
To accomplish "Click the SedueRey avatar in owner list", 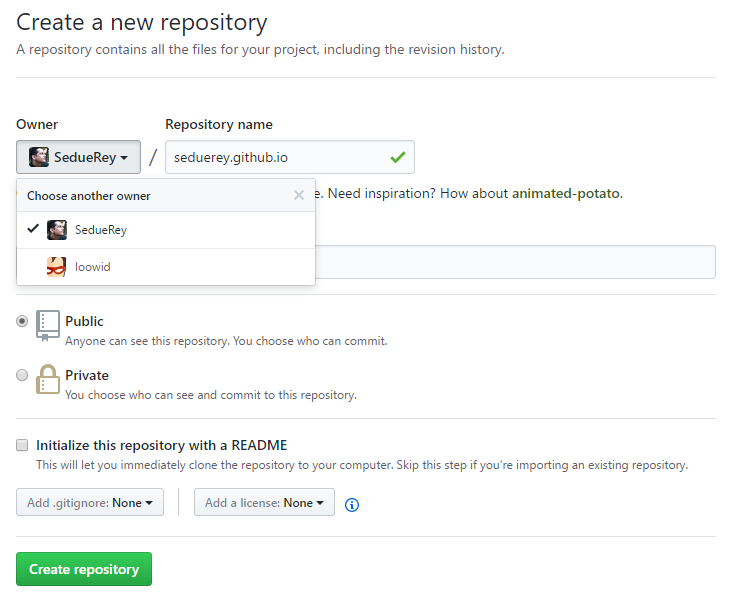I will pos(57,230).
